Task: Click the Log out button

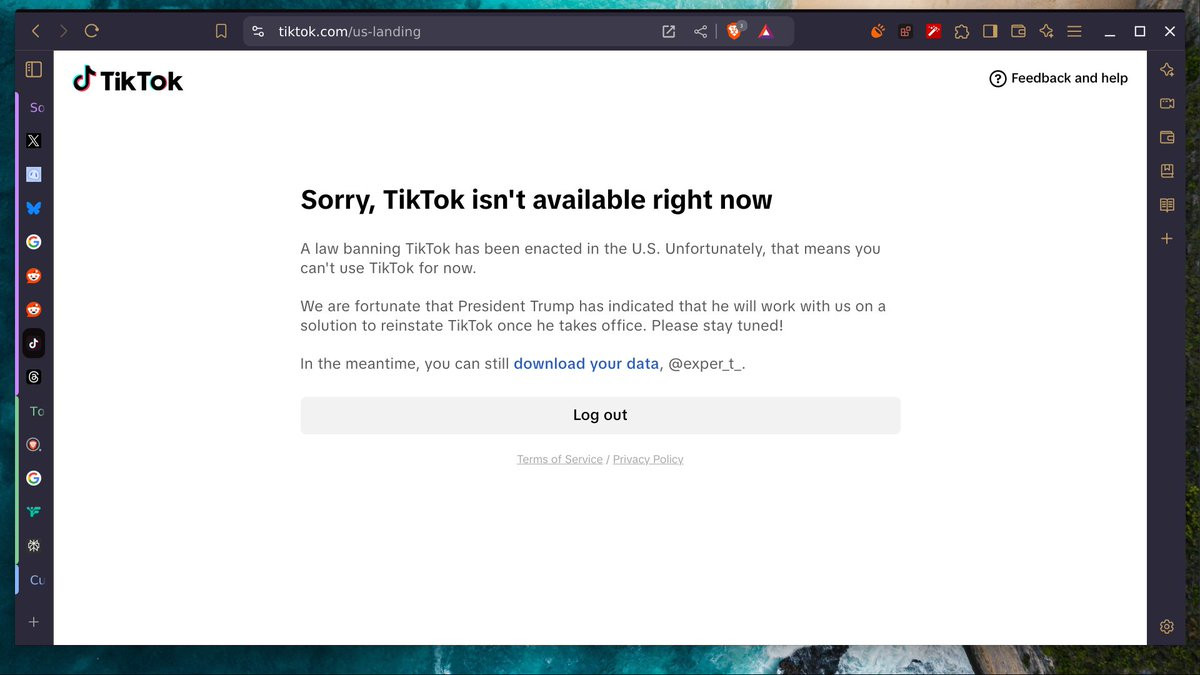Action: (x=600, y=415)
